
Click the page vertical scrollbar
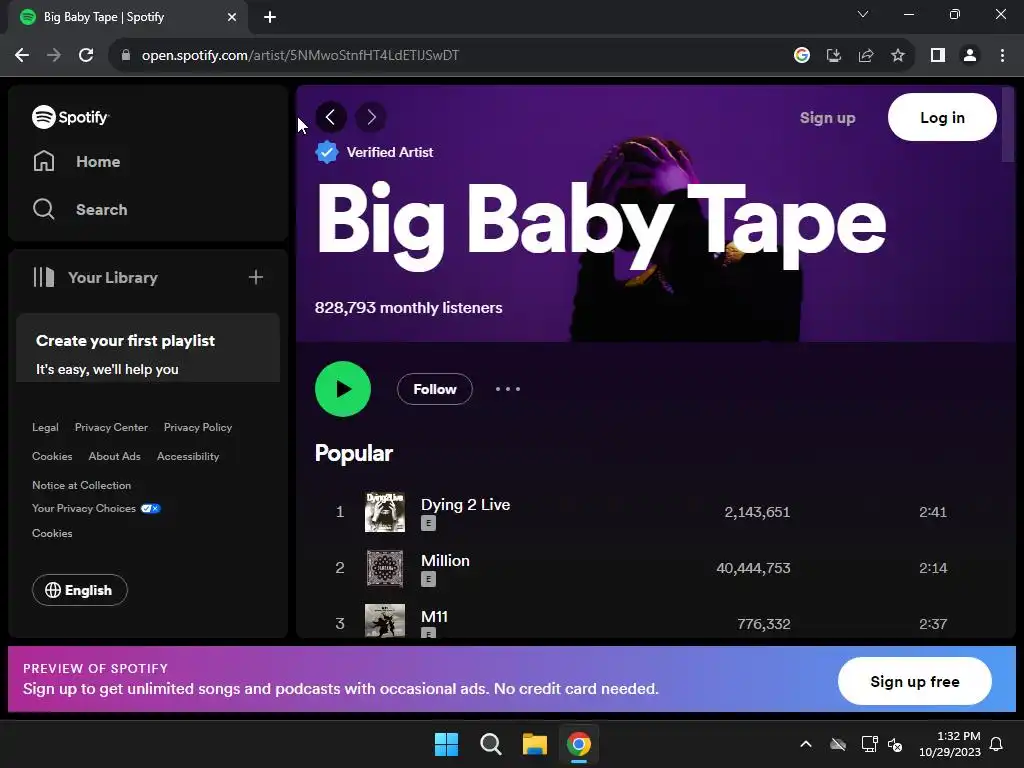(x=1008, y=124)
